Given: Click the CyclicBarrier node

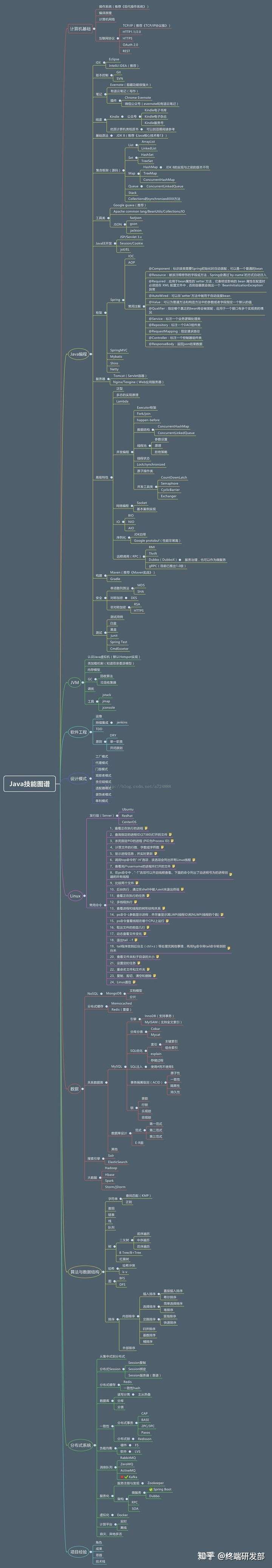Looking at the screenshot, I should pos(170,490).
